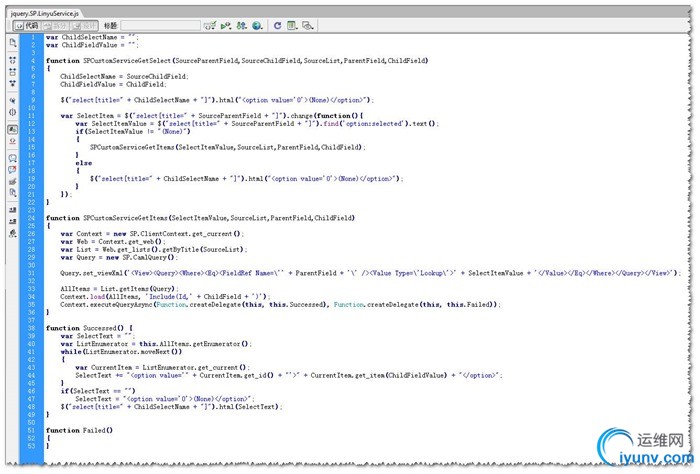Click the Format Source Code icon
The width and height of the screenshot is (700, 474).
(12, 233)
